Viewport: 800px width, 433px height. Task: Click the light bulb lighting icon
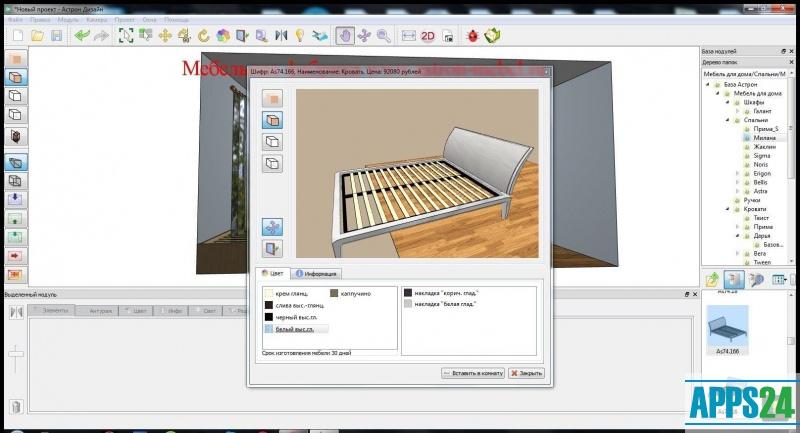[299, 35]
